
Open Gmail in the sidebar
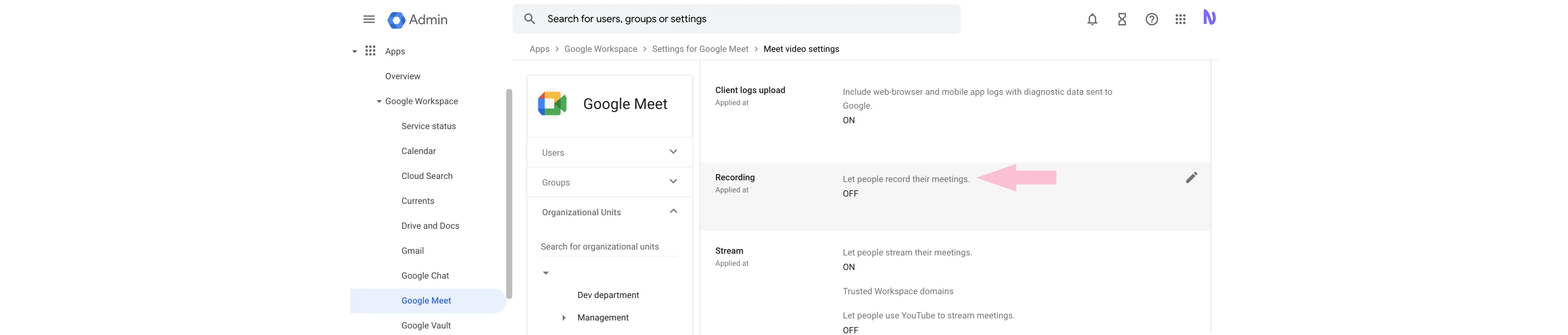(x=413, y=251)
